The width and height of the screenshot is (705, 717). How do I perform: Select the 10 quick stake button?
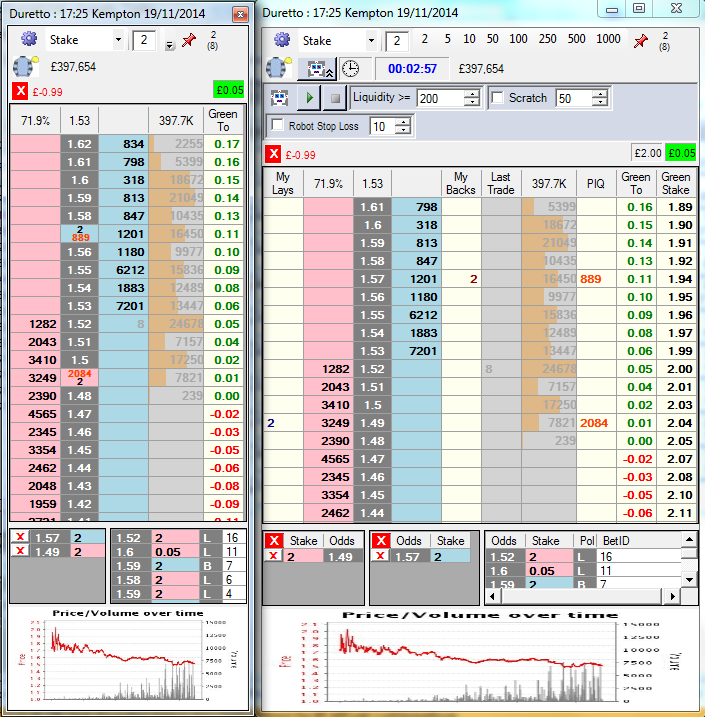[x=469, y=39]
